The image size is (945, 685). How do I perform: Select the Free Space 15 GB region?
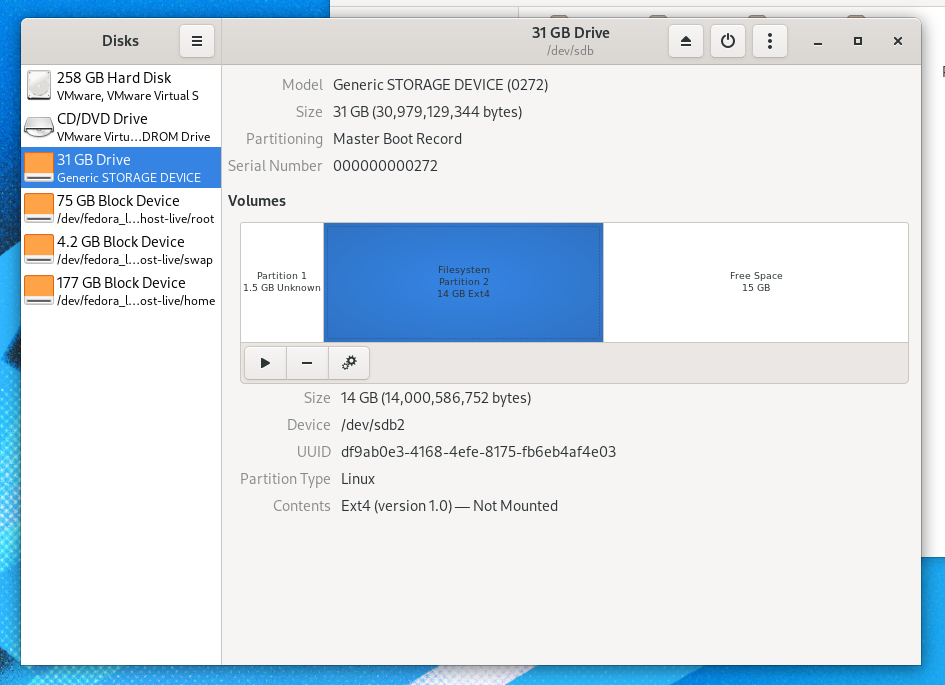755,282
